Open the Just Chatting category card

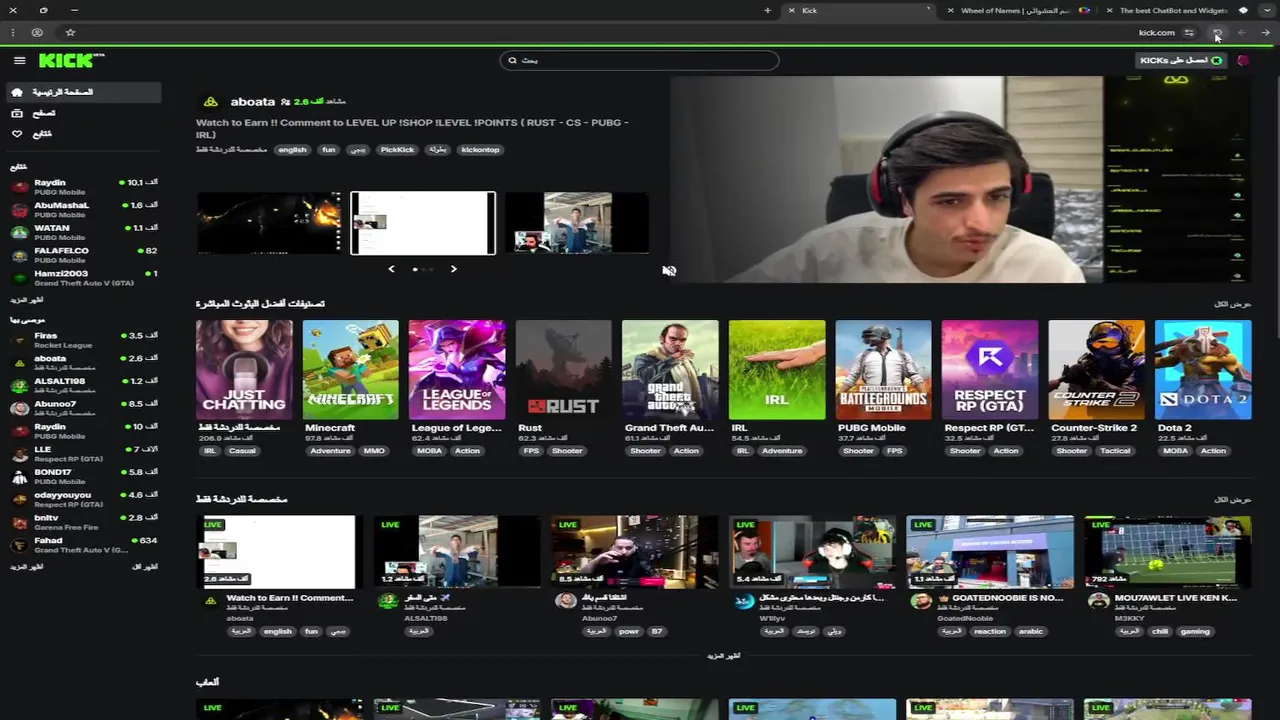coord(244,369)
